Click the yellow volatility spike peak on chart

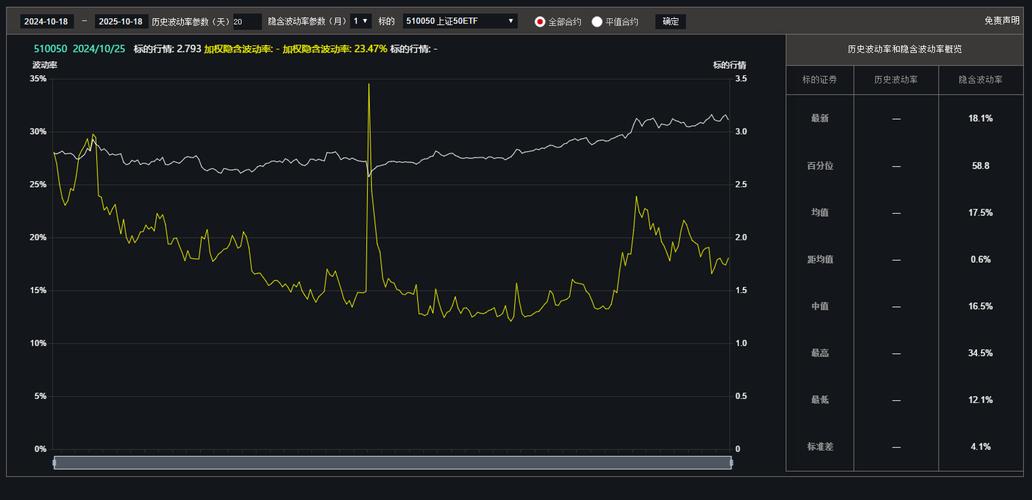[369, 85]
